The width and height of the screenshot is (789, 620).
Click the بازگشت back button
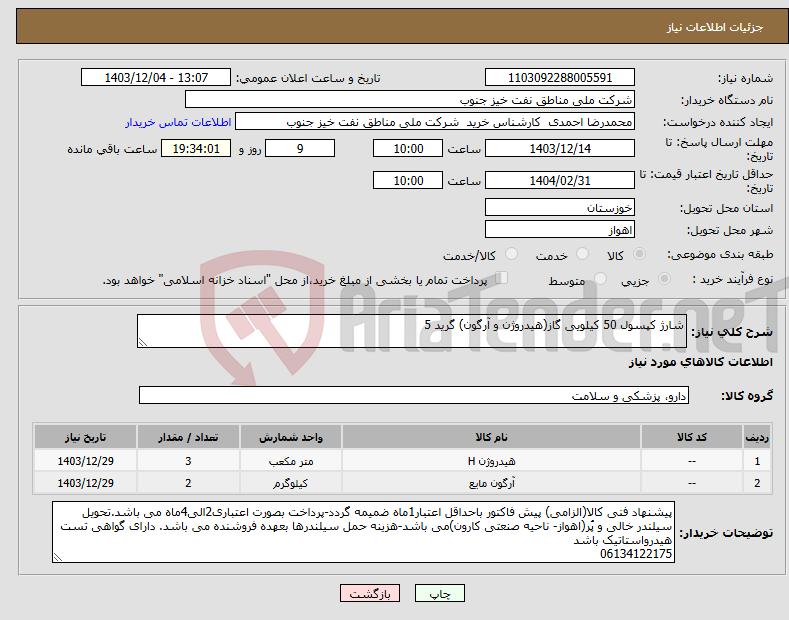[370, 594]
